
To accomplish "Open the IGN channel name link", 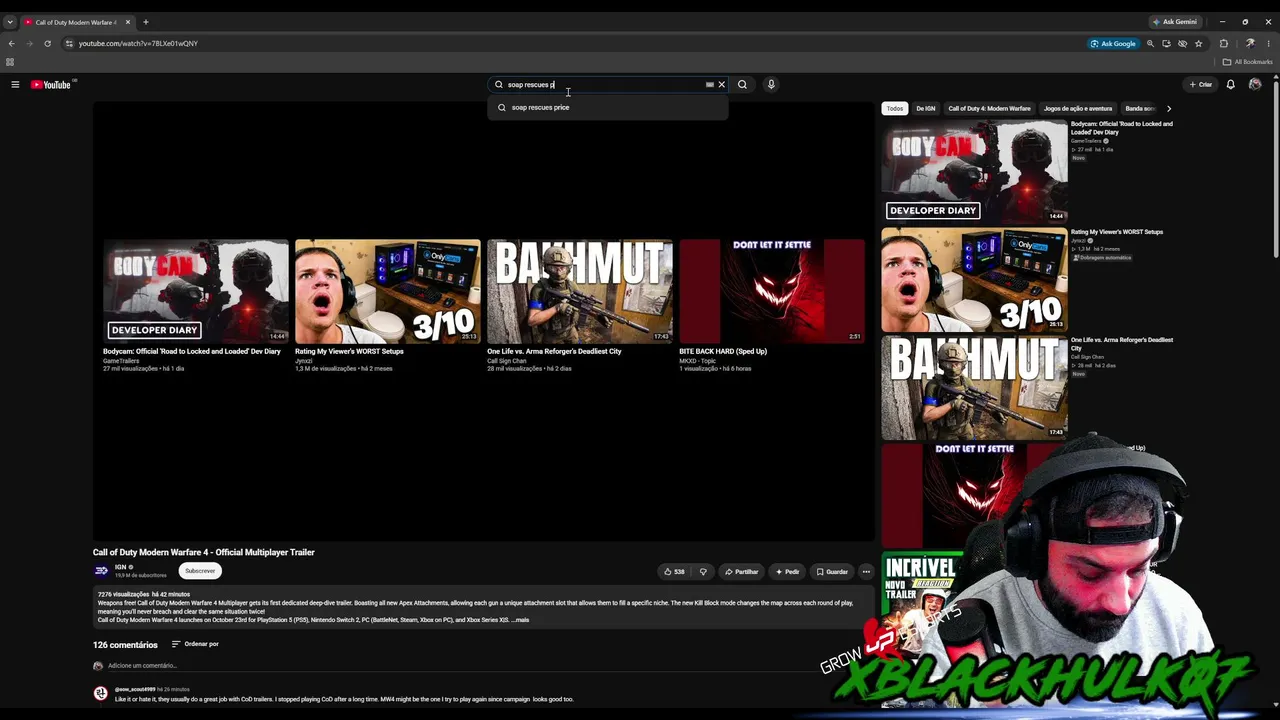I will click(120, 567).
